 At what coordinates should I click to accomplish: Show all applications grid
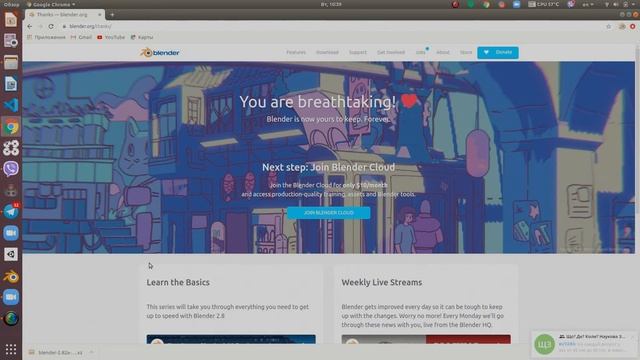click(11, 349)
